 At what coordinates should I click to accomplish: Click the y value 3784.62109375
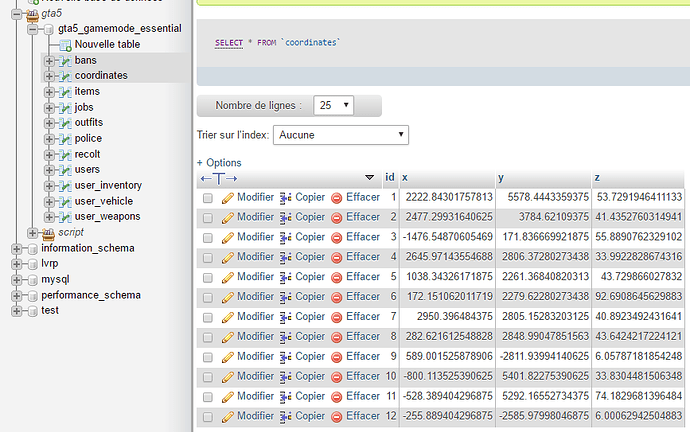tap(553, 217)
